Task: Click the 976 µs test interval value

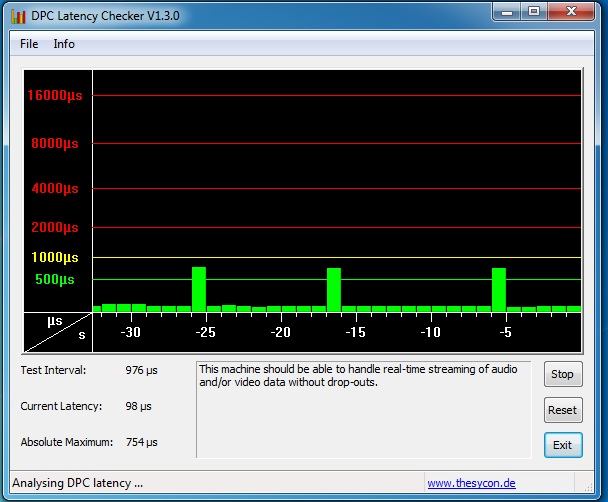Action: (141, 370)
